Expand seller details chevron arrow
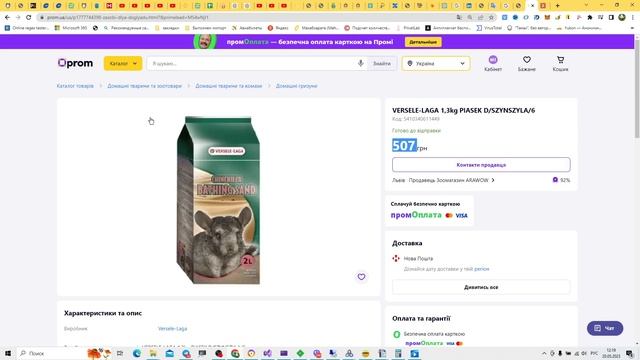 pos(493,180)
